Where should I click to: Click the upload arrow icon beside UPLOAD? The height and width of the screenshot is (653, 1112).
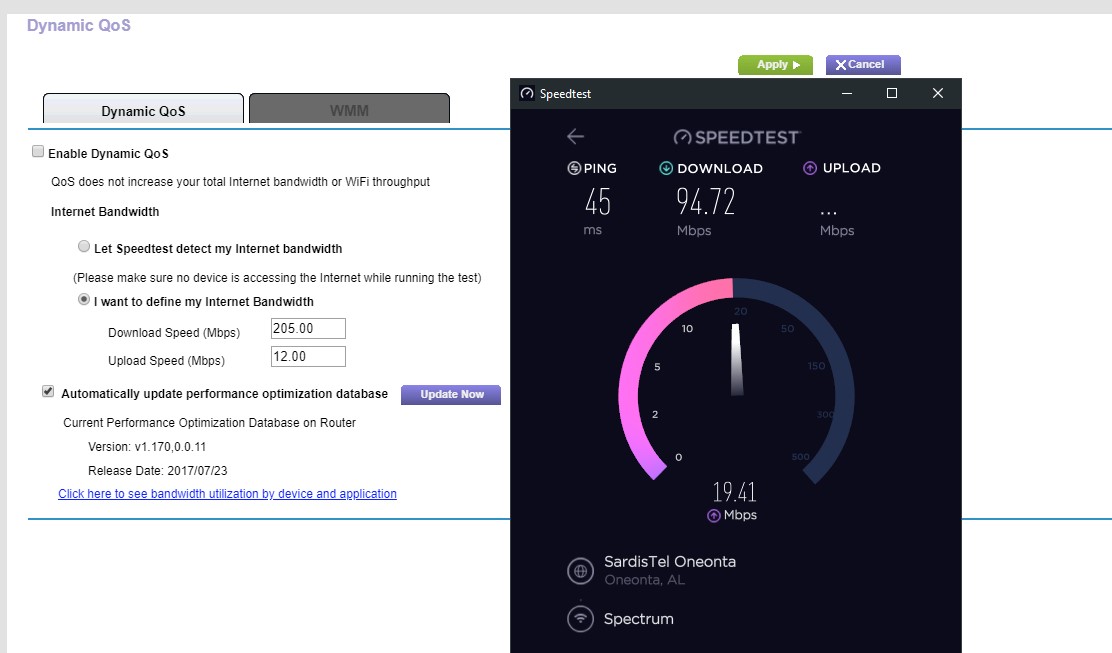coord(809,168)
